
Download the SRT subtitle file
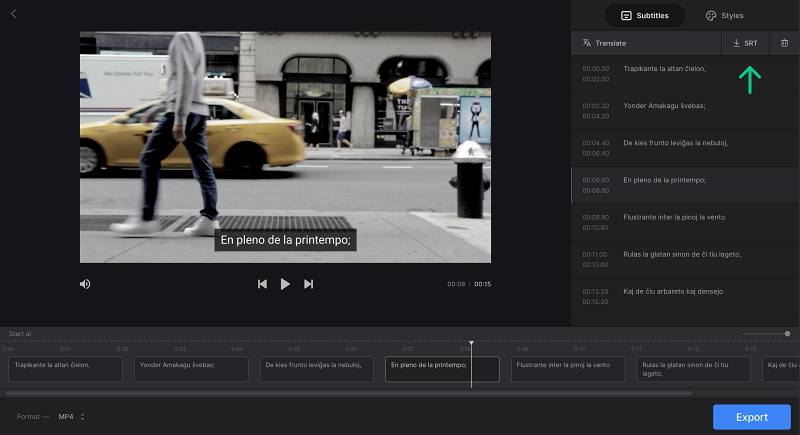pos(745,43)
